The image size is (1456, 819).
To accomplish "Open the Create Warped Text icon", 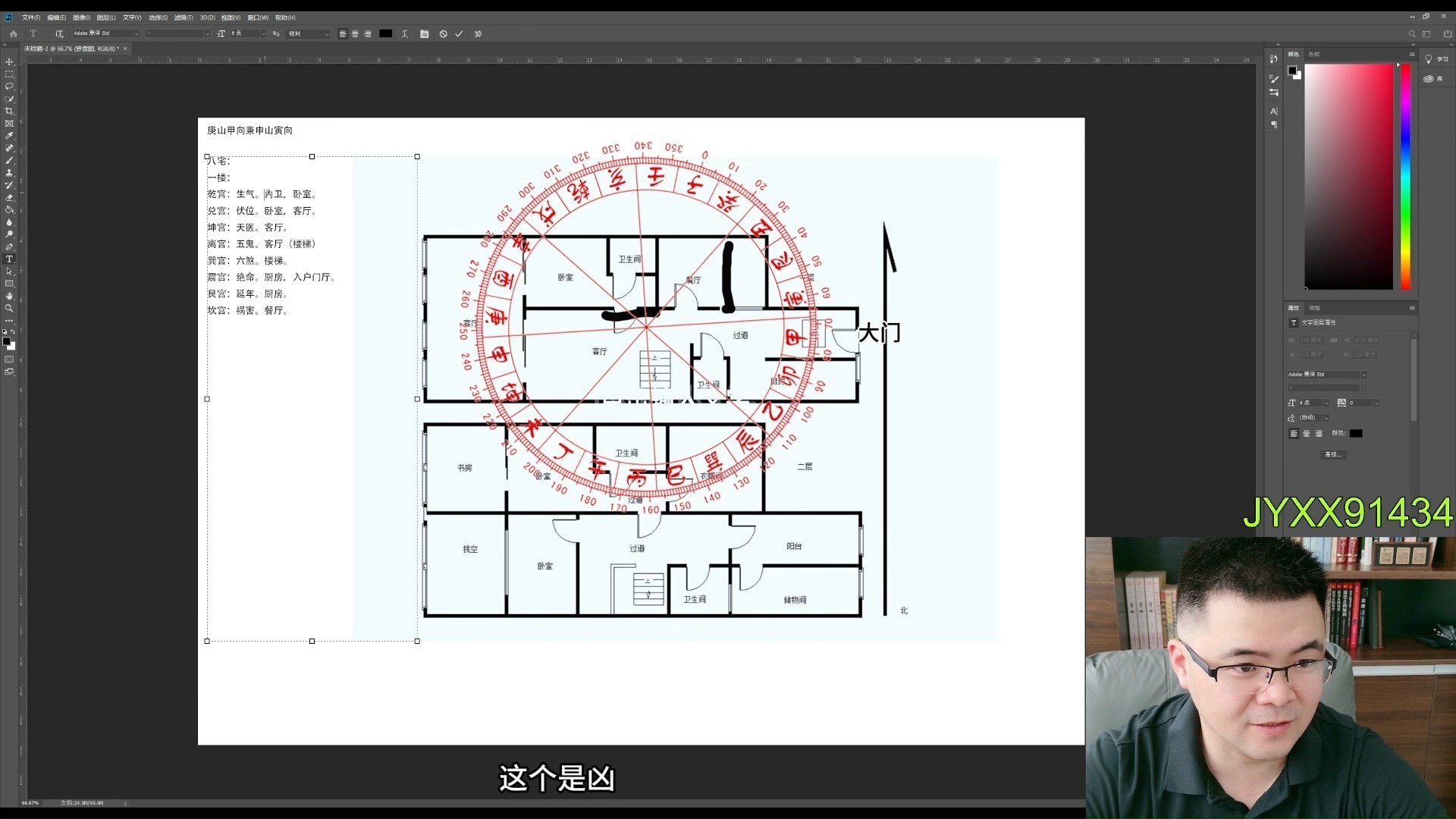I will coord(405,34).
